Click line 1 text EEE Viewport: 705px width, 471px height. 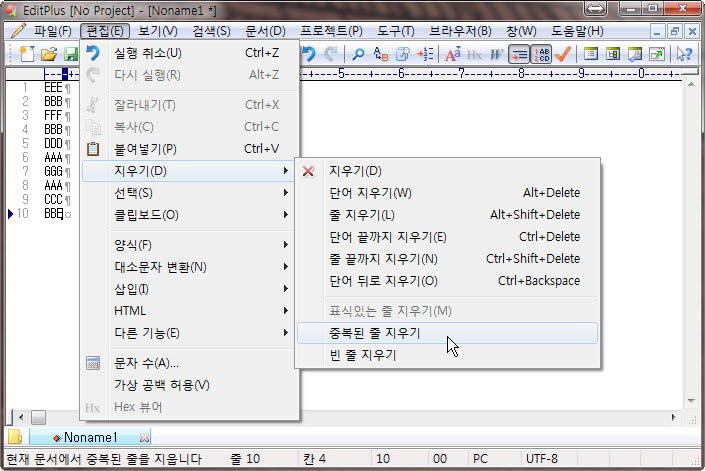[x=53, y=88]
